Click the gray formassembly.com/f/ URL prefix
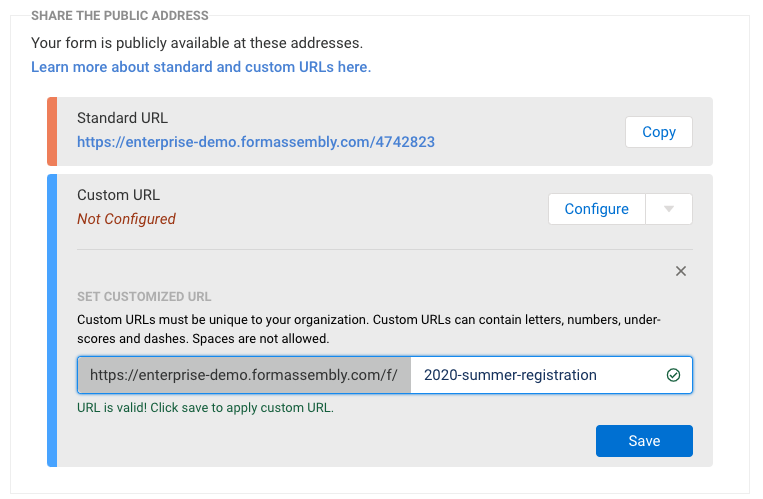763x499 pixels. point(244,376)
